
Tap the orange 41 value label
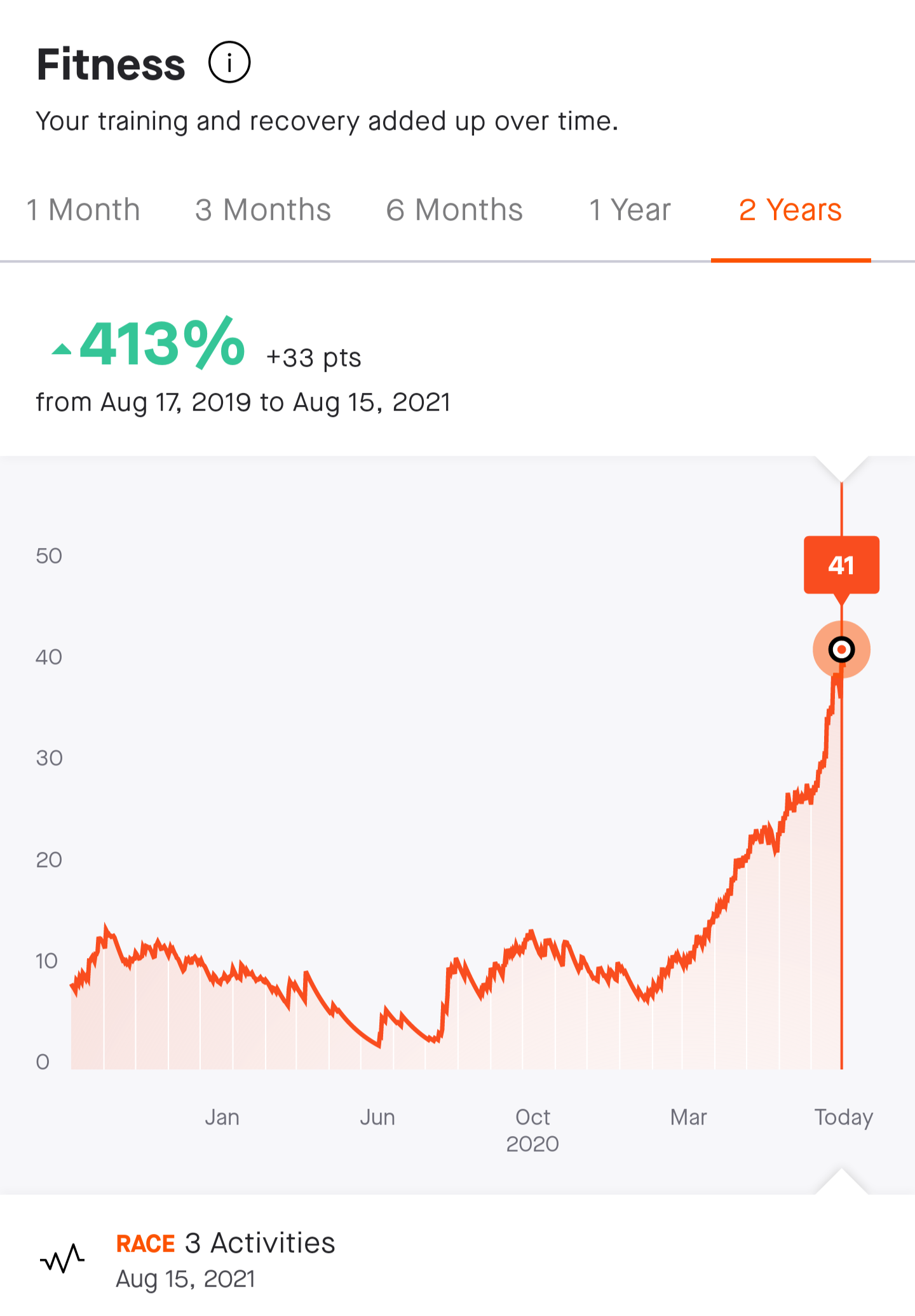[841, 565]
